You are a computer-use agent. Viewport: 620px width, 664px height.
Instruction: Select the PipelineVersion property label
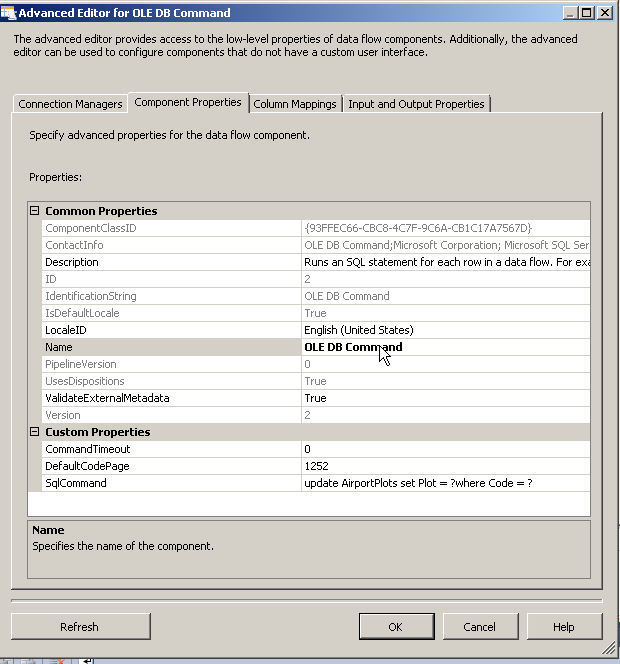(81, 364)
